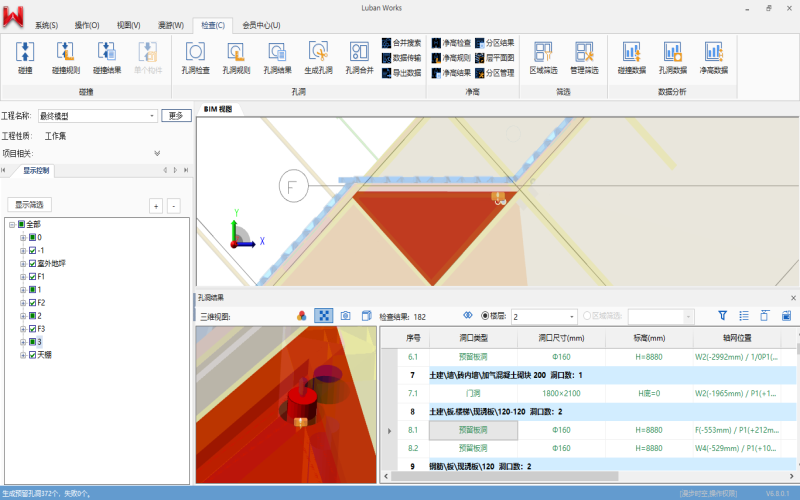Open 分区管理 zone management
This screenshot has width=800, height=500.
(x=495, y=73)
